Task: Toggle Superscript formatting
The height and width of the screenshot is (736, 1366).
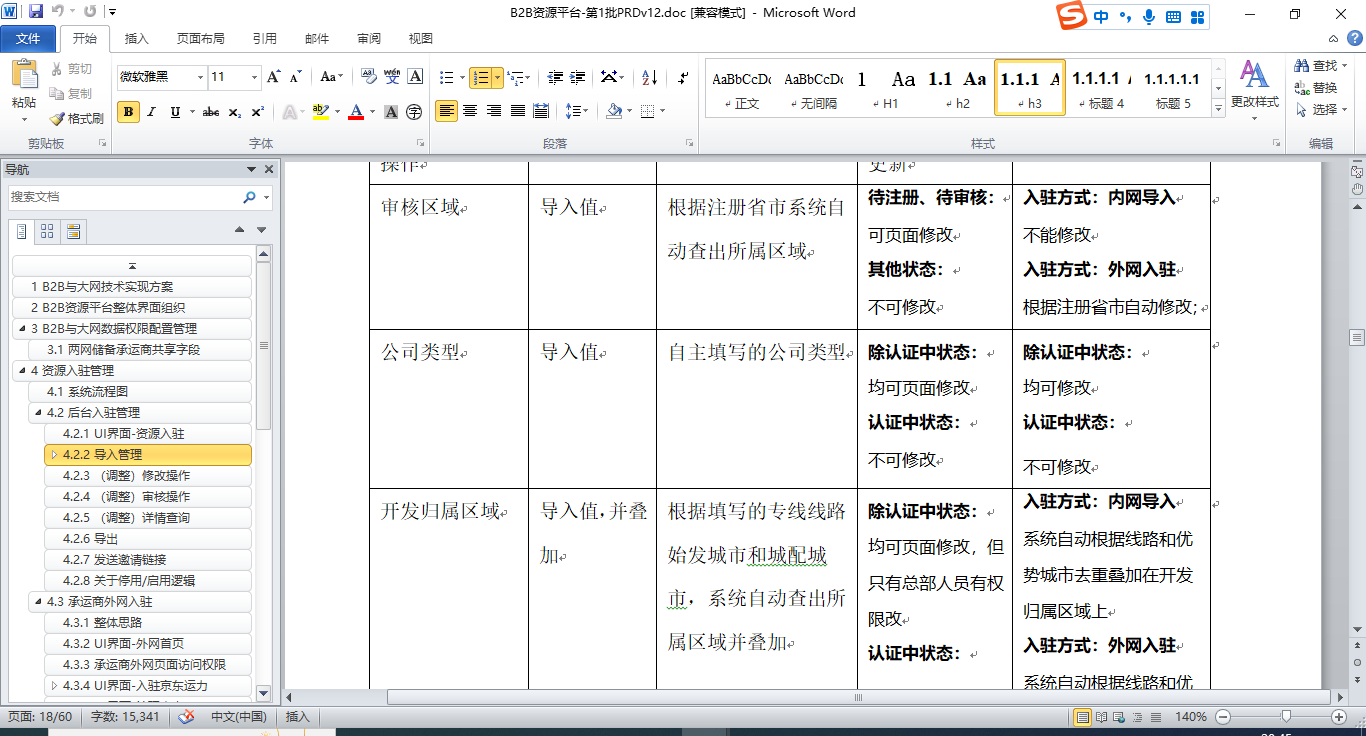Action: [x=258, y=112]
